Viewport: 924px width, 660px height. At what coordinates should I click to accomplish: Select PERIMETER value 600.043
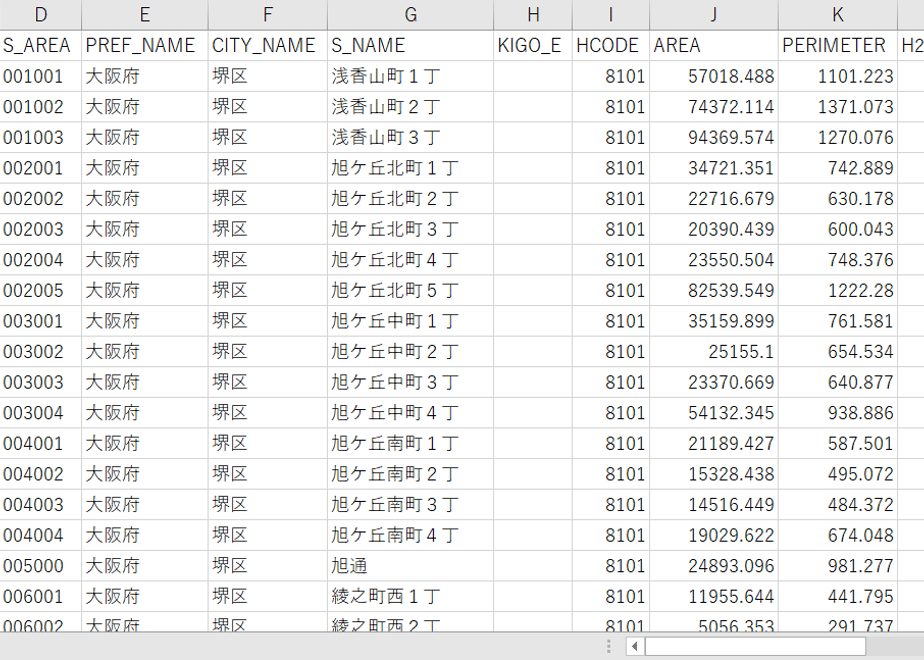coord(838,229)
